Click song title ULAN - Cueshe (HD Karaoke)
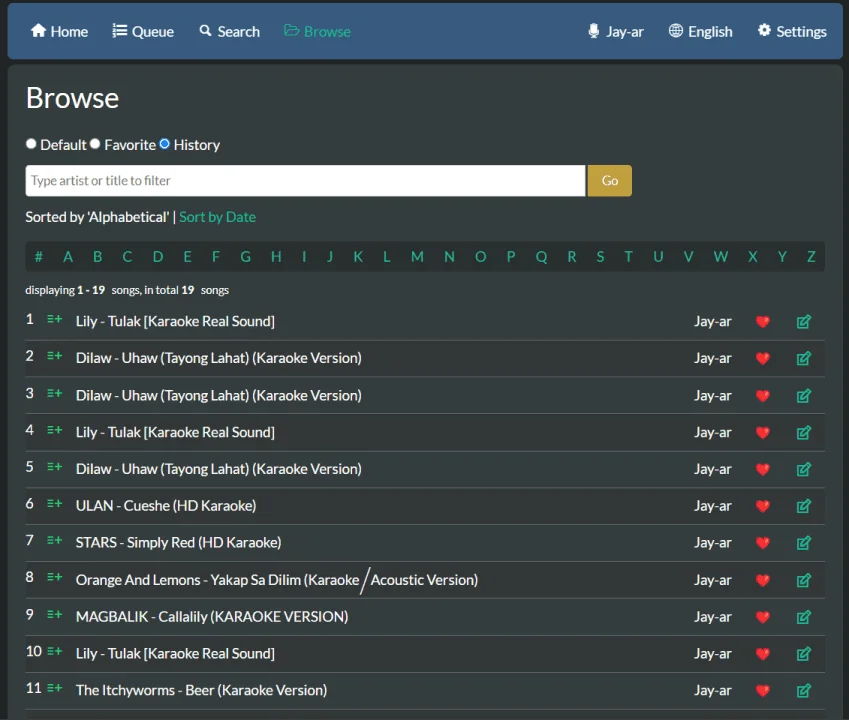Viewport: 849px width, 720px height. 166,506
